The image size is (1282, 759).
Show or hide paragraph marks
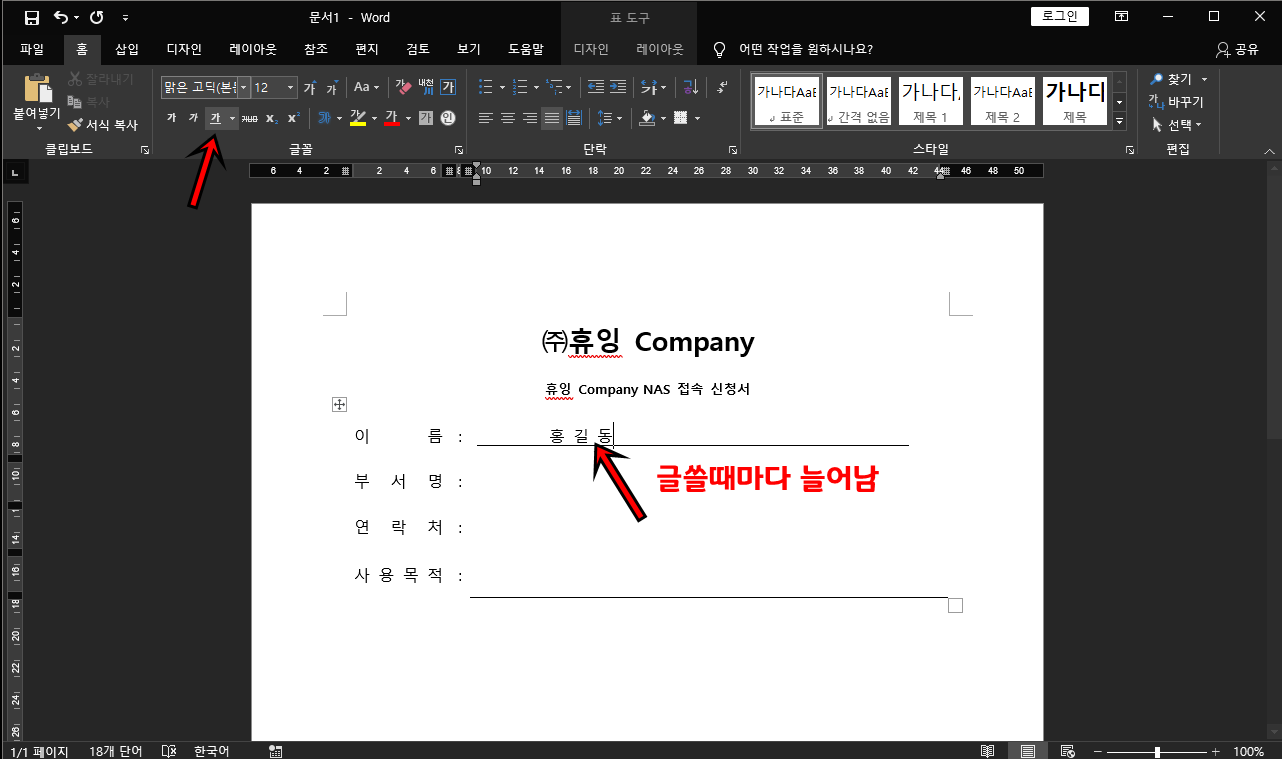(x=723, y=87)
